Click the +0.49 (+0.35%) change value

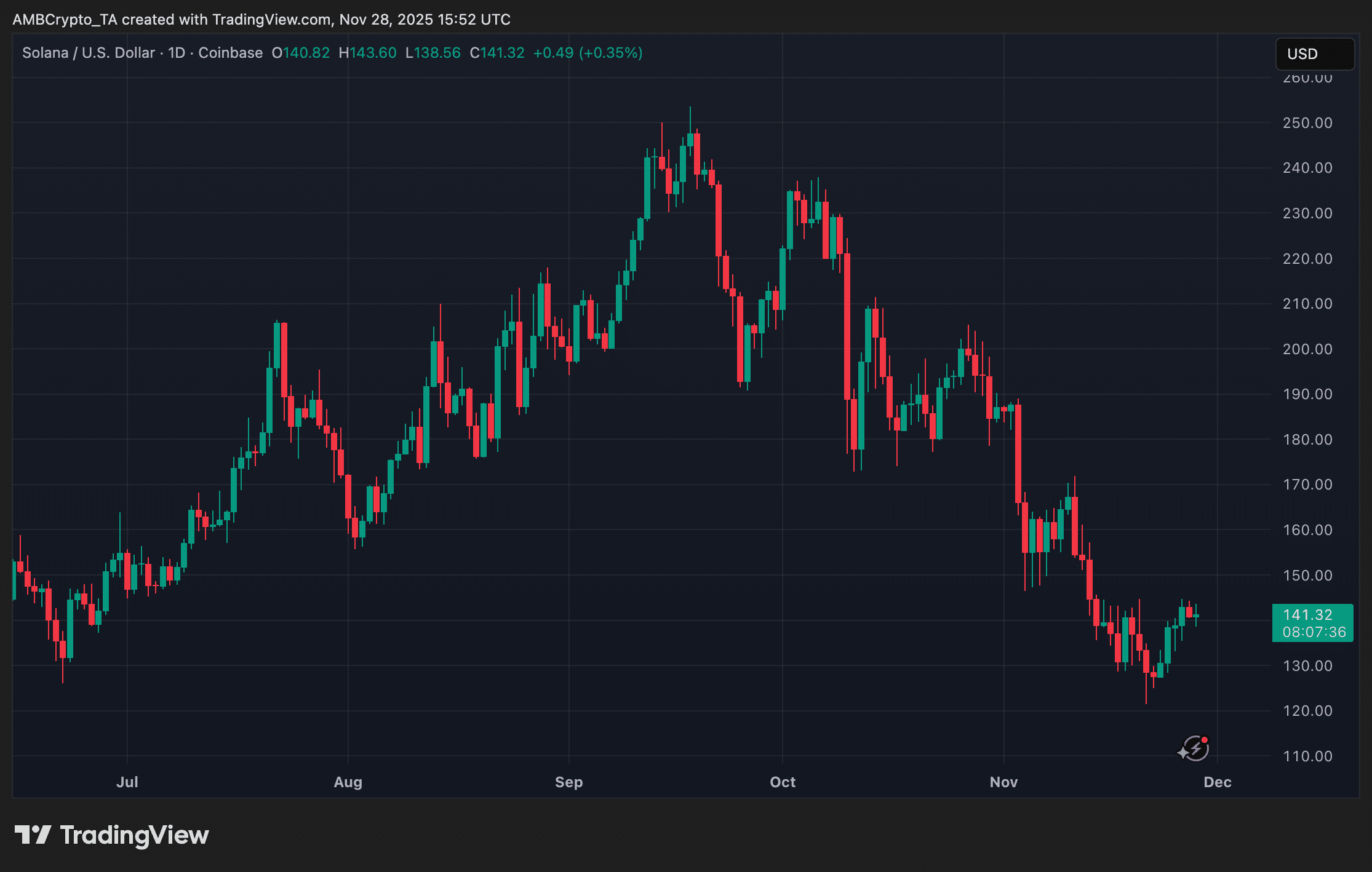click(x=588, y=53)
